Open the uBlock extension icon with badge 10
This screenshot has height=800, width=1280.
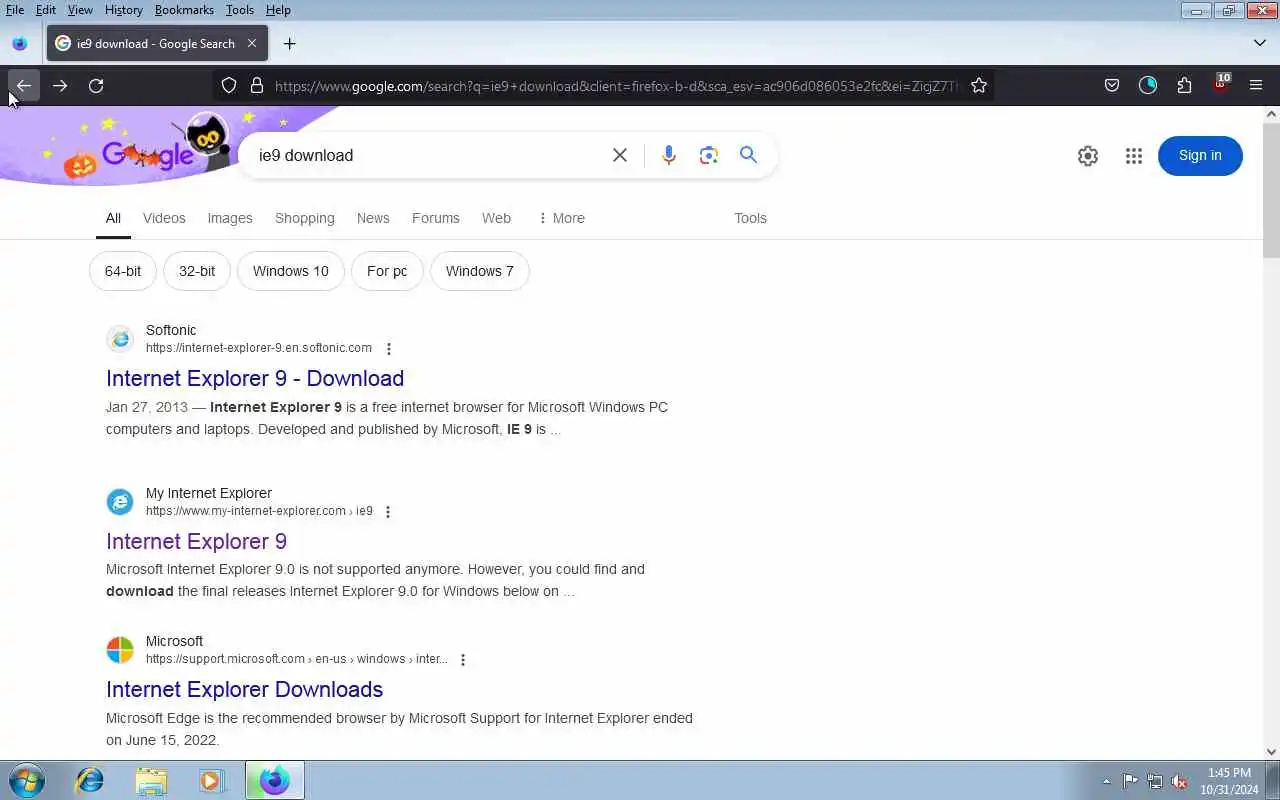(x=1220, y=84)
